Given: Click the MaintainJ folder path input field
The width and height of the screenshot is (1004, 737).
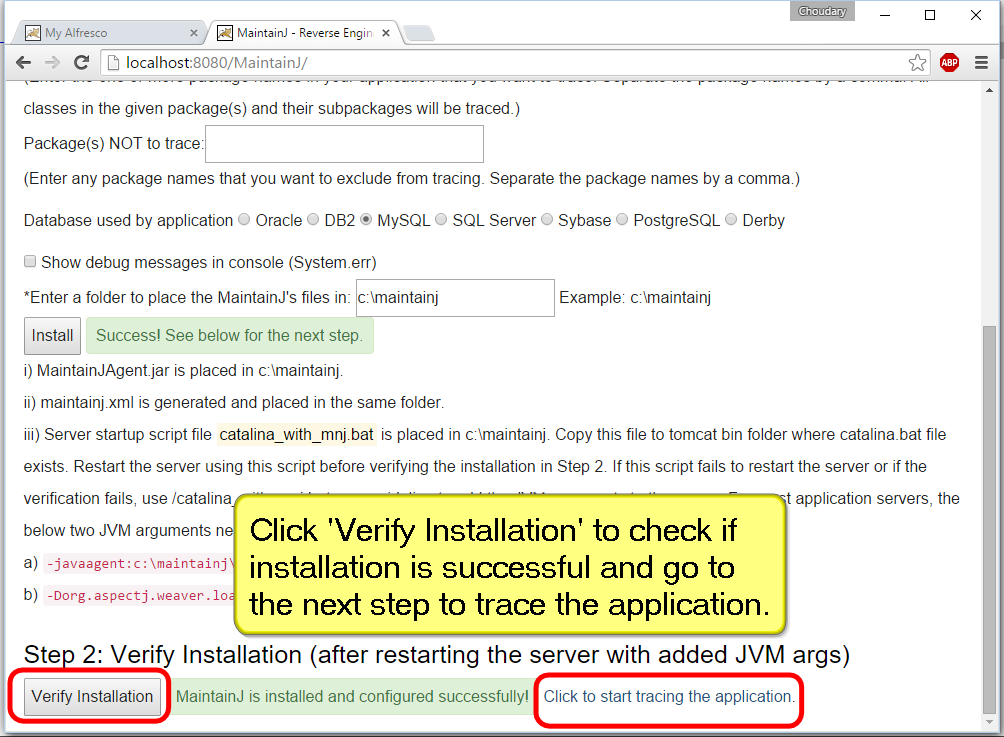Looking at the screenshot, I should coord(455,298).
